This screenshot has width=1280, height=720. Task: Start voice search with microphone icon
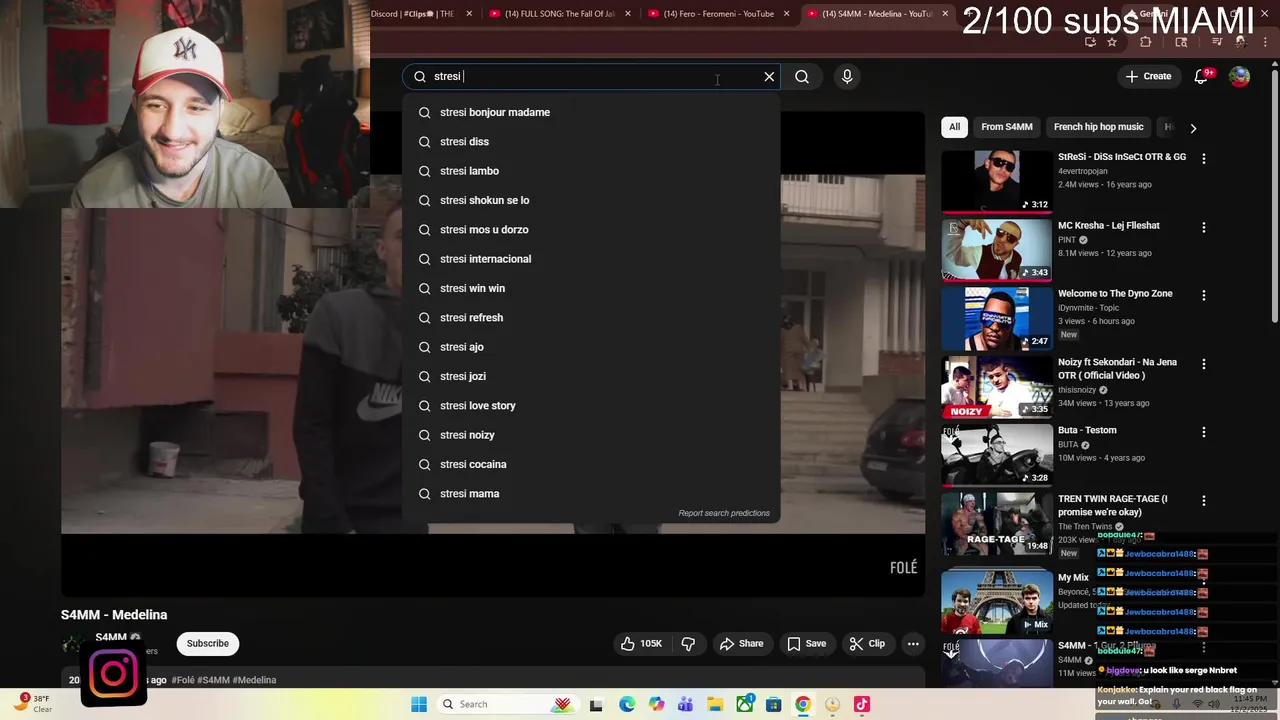click(847, 77)
